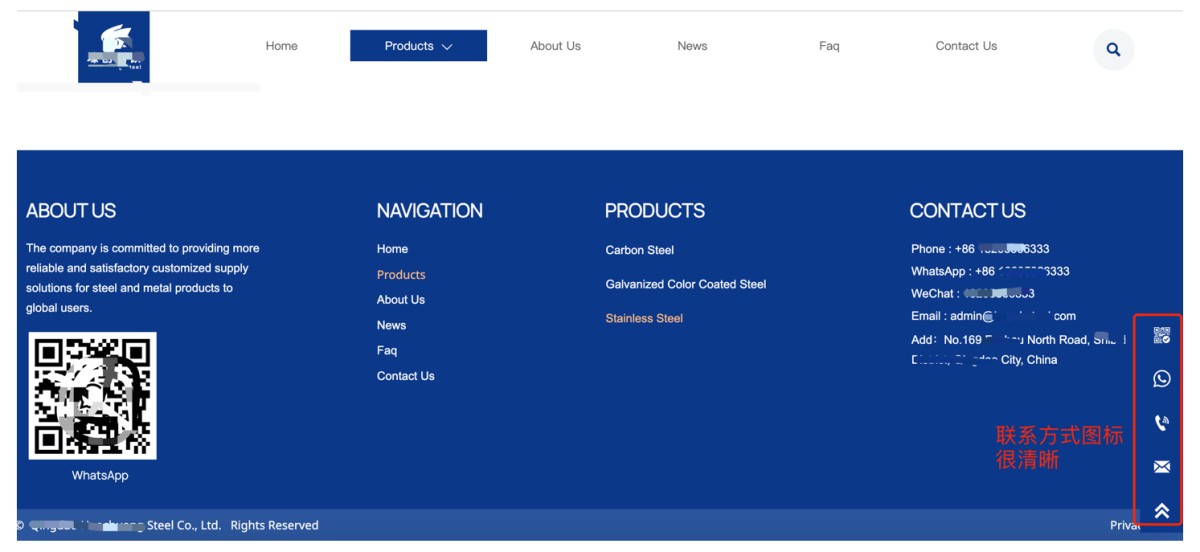Click the company logo in header

(114, 48)
